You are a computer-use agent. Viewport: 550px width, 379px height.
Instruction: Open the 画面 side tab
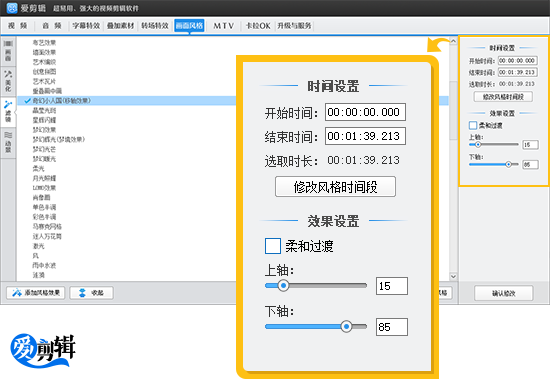(x=8, y=50)
